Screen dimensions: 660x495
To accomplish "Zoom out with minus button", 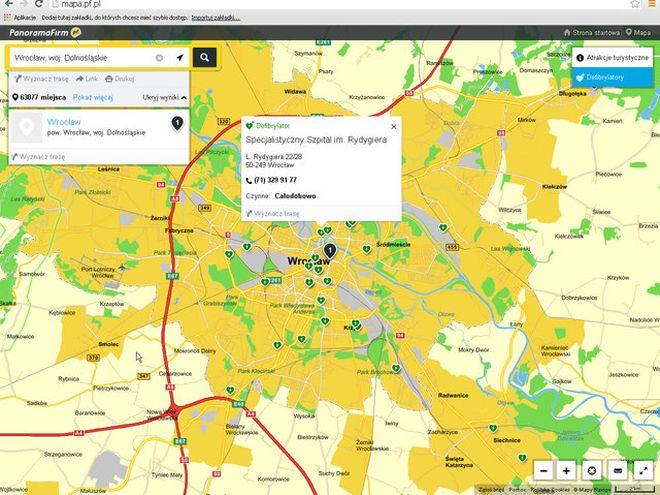I will coord(544,471).
